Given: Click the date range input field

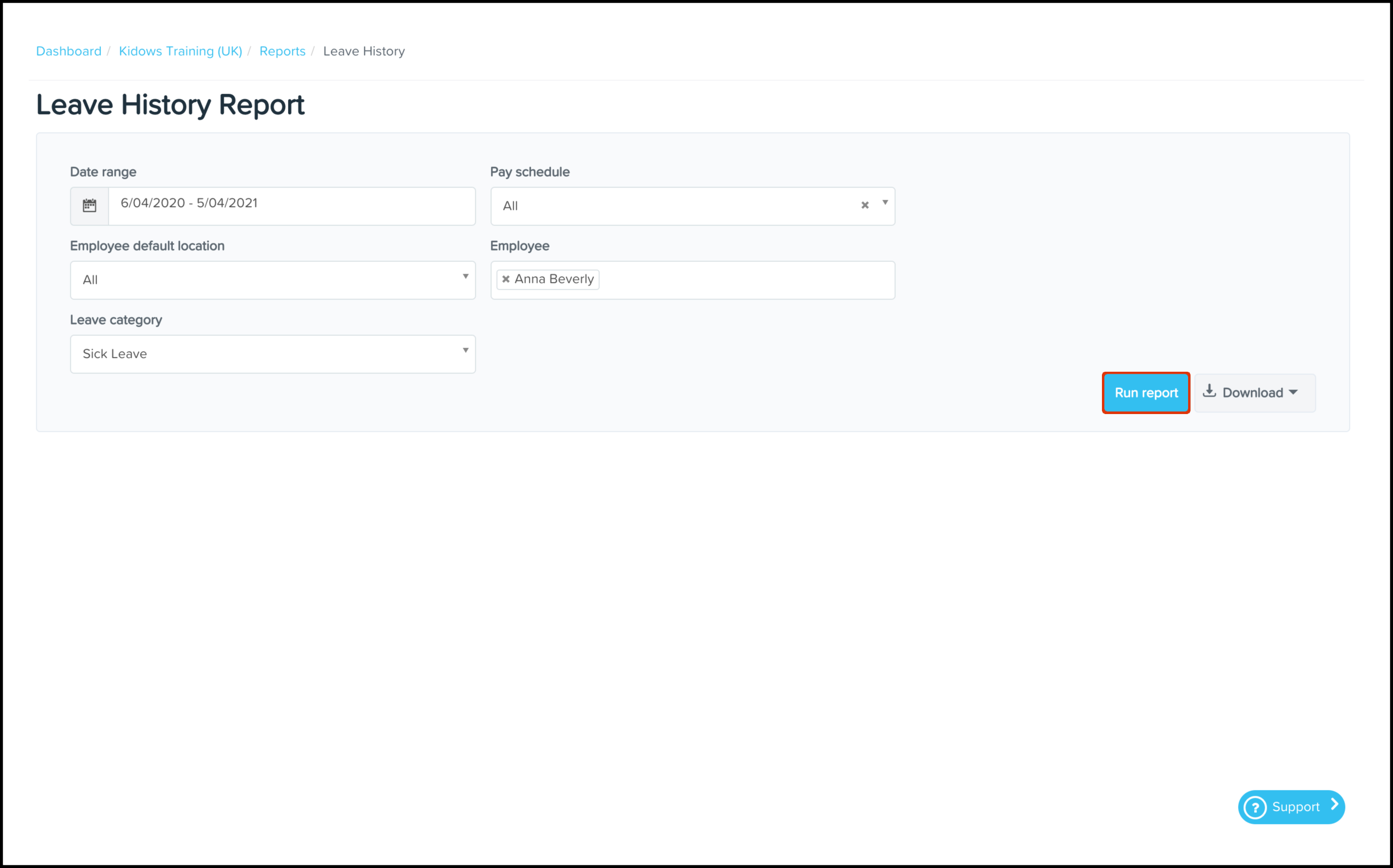Looking at the screenshot, I should coord(291,205).
